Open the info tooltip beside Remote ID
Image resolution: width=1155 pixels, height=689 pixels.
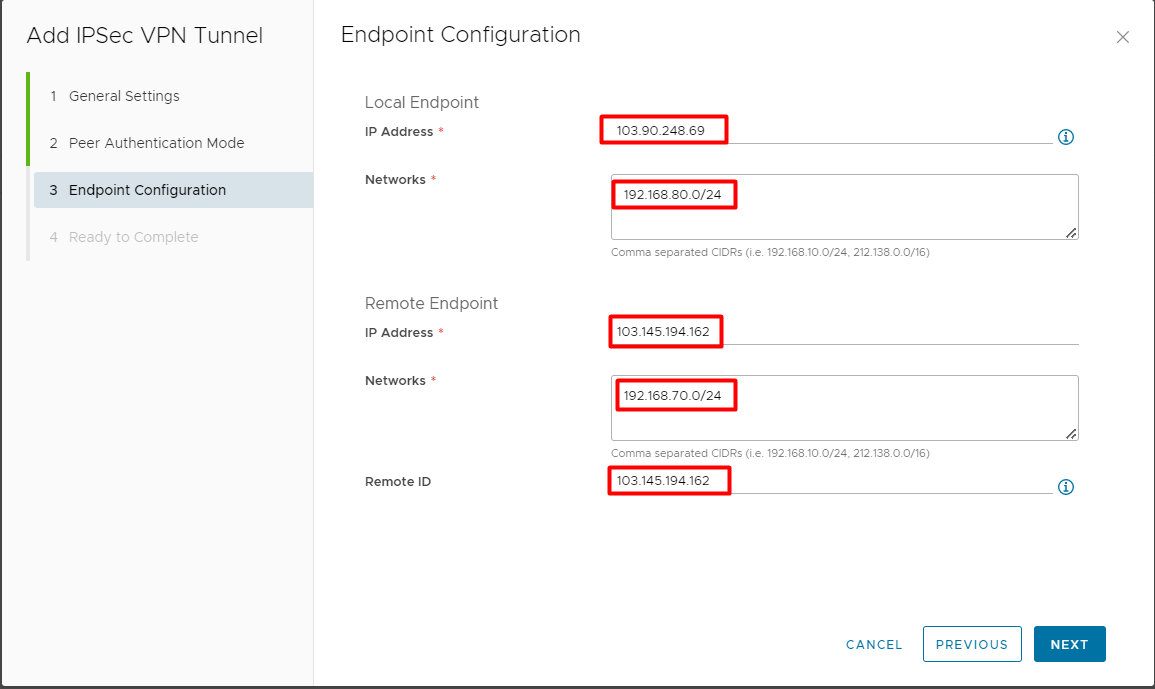point(1065,487)
